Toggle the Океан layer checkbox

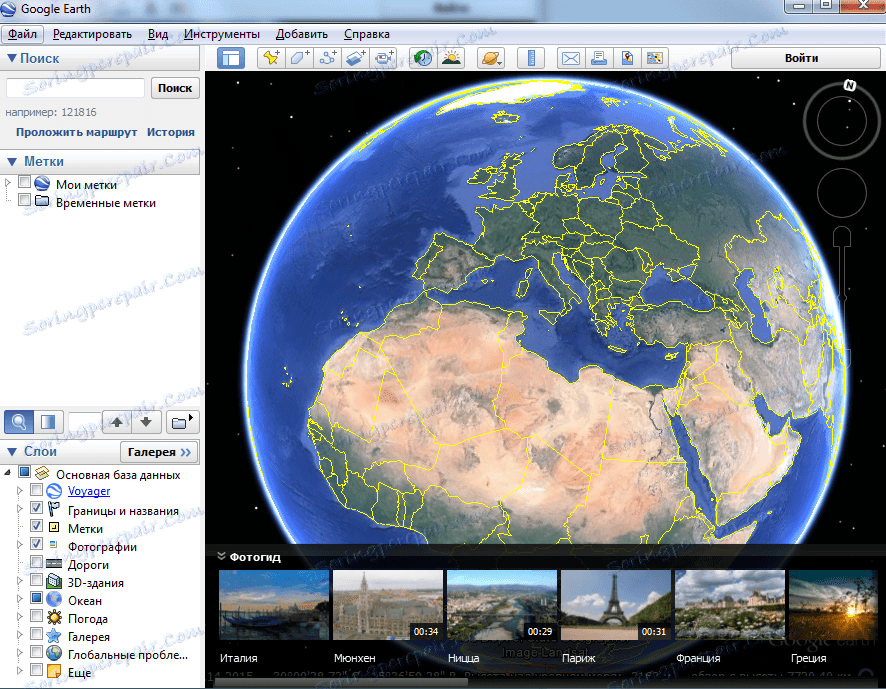[x=37, y=597]
